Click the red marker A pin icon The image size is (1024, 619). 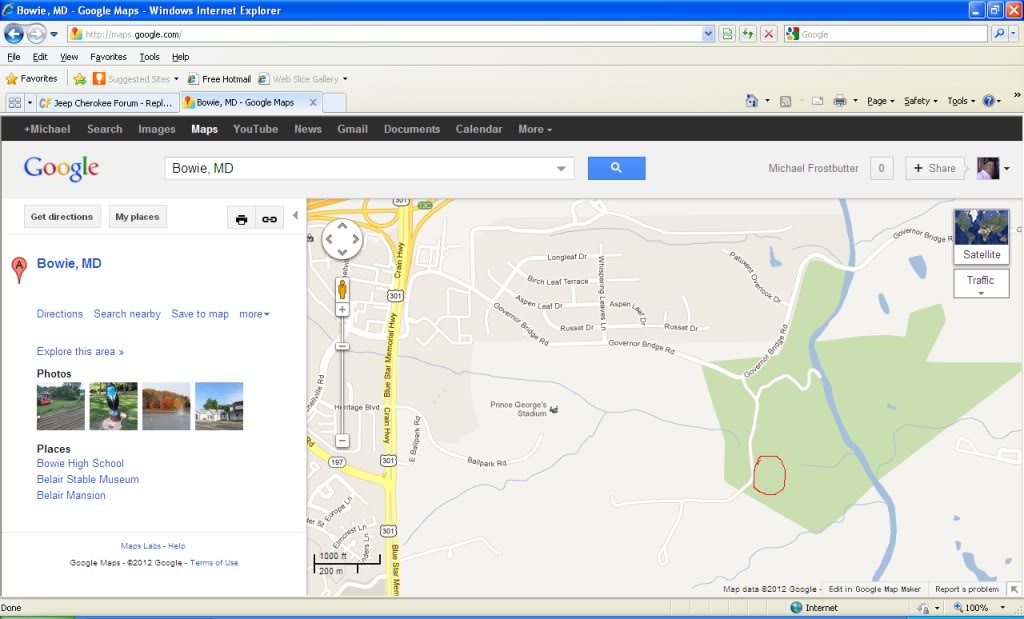tap(19, 270)
